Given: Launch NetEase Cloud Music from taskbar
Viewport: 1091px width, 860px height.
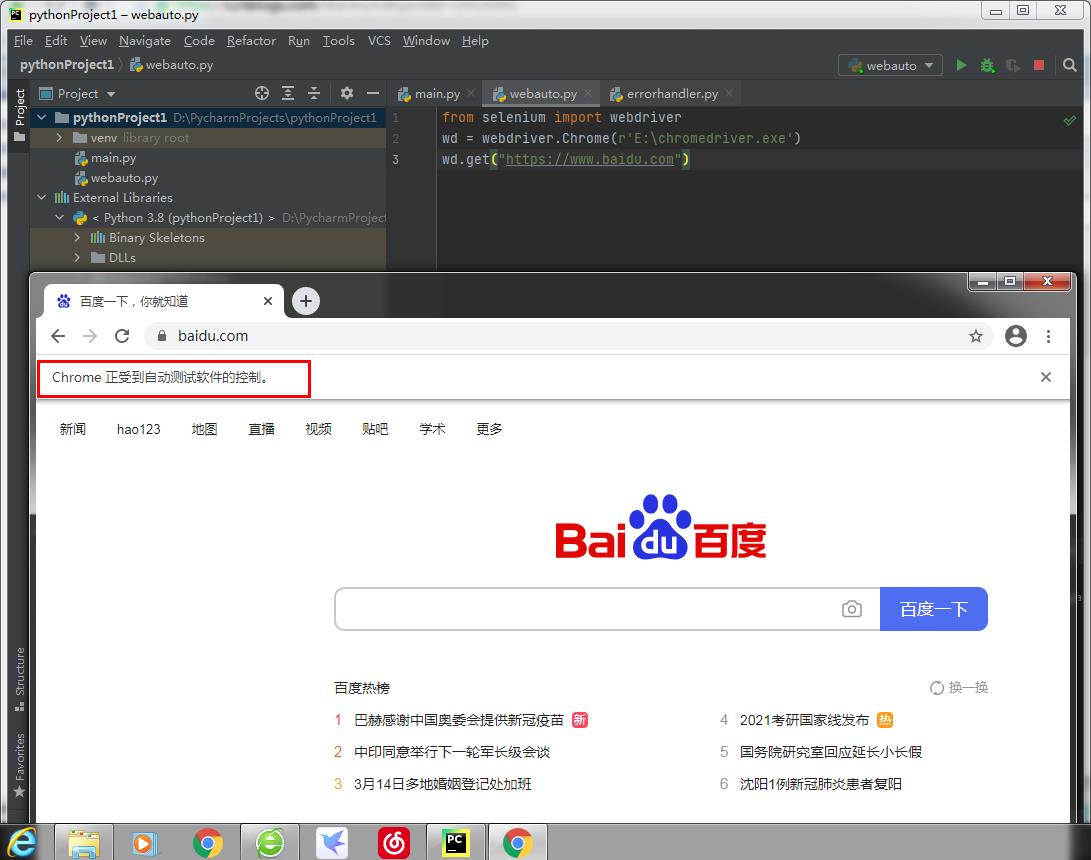Looking at the screenshot, I should coord(394,843).
